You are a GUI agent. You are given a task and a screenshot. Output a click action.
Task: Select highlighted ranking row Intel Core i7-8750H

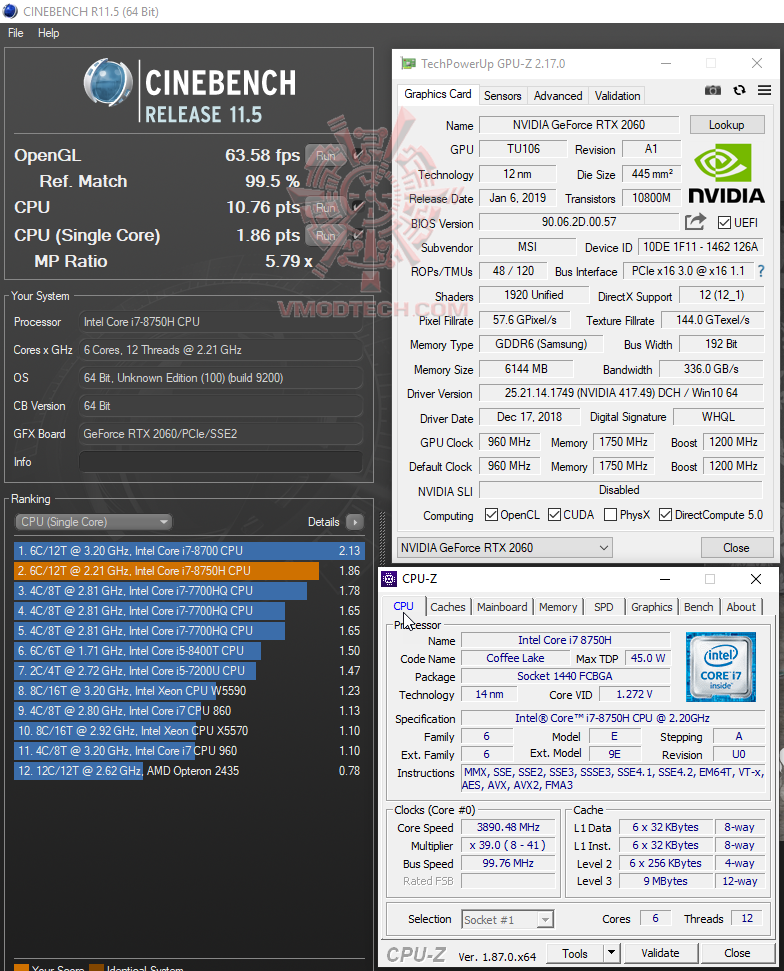tap(189, 570)
